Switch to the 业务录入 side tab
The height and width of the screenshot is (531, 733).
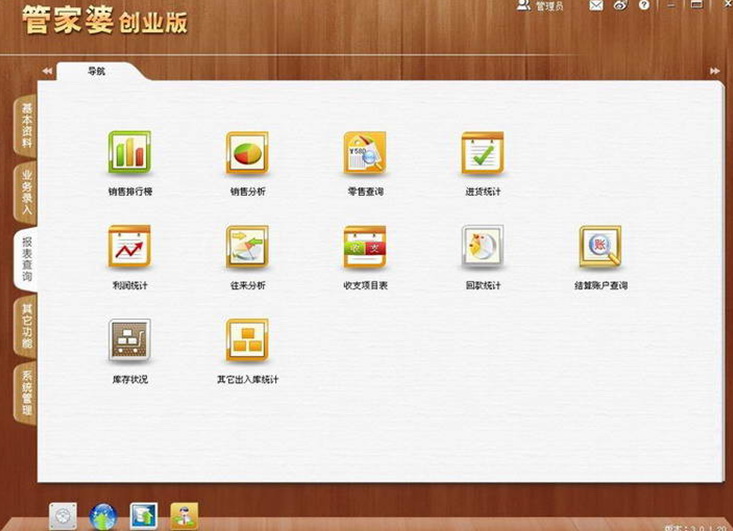point(26,192)
